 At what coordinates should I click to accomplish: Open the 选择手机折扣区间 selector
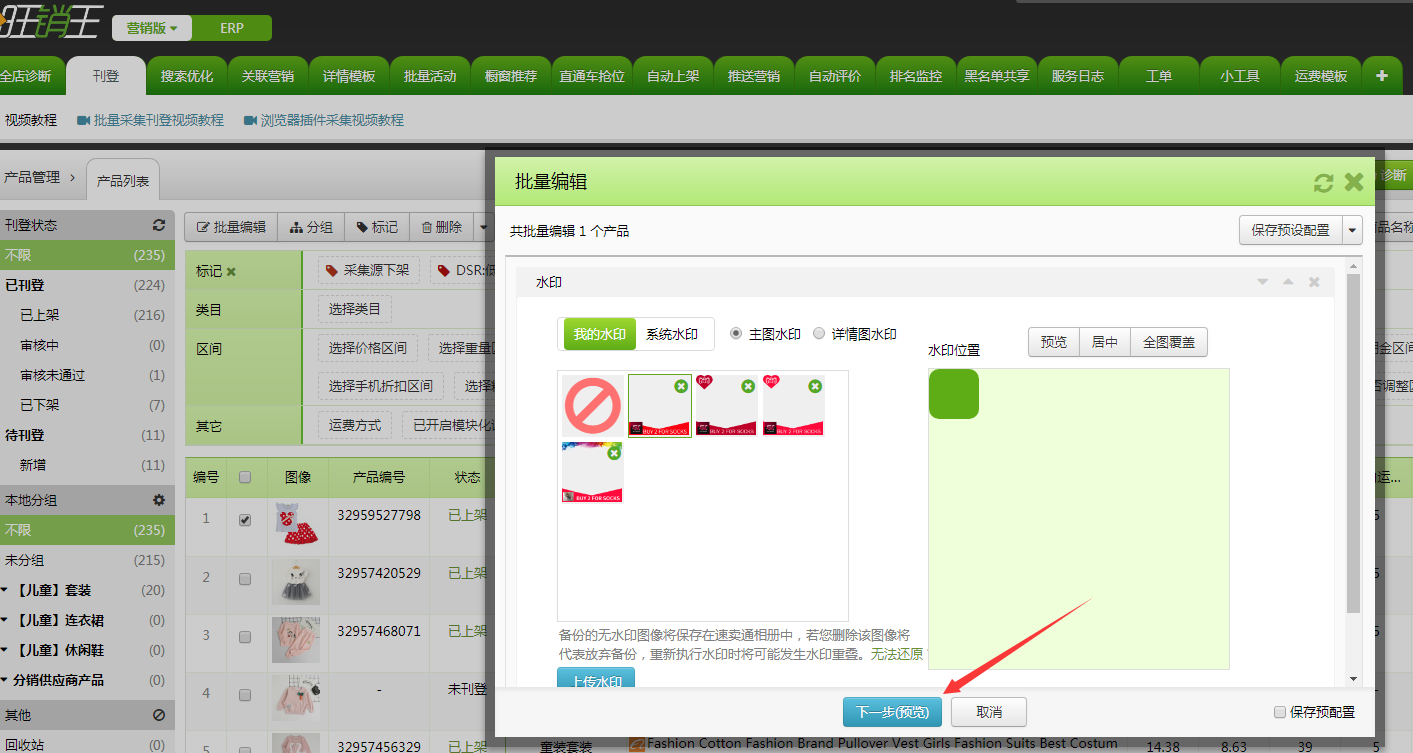(x=381, y=385)
